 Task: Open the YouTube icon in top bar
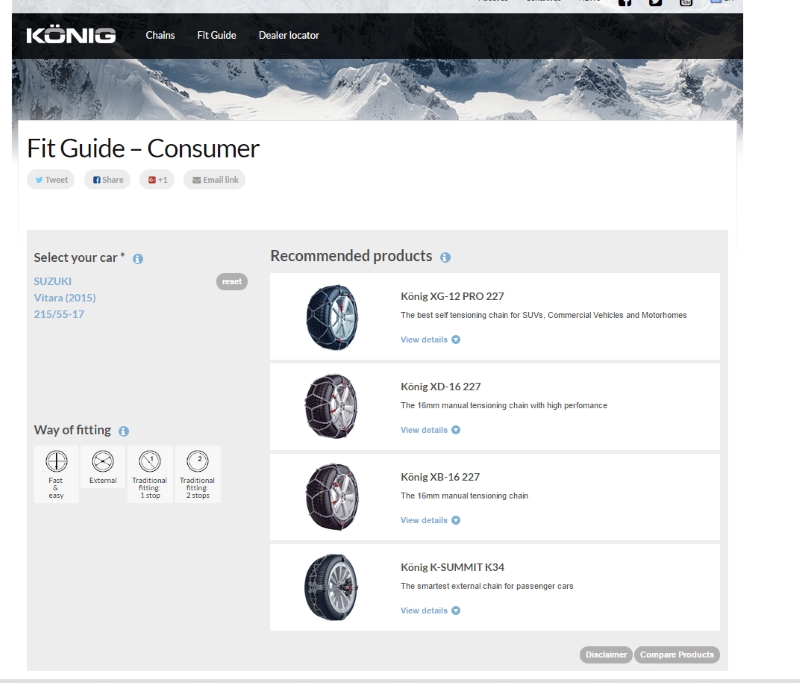[x=686, y=3]
